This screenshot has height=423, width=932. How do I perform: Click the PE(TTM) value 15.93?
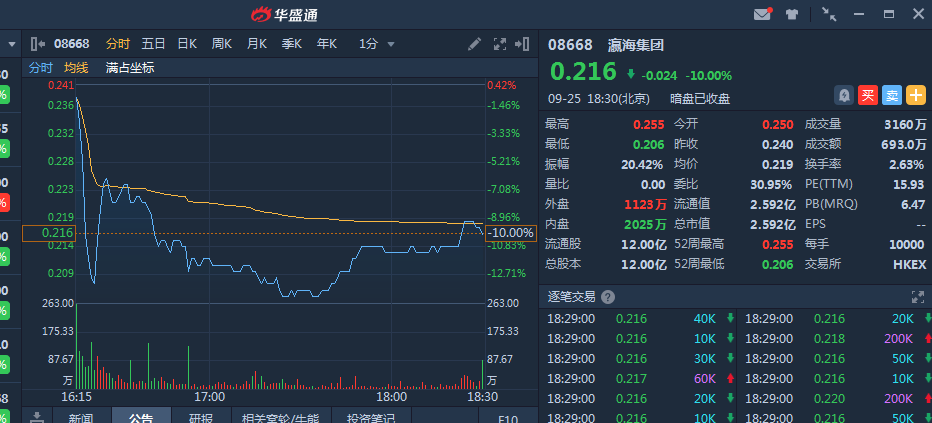(x=909, y=184)
